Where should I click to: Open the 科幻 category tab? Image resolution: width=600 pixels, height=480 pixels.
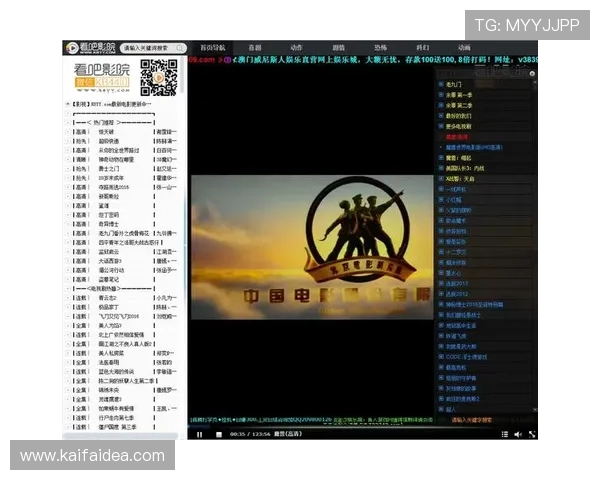point(422,47)
